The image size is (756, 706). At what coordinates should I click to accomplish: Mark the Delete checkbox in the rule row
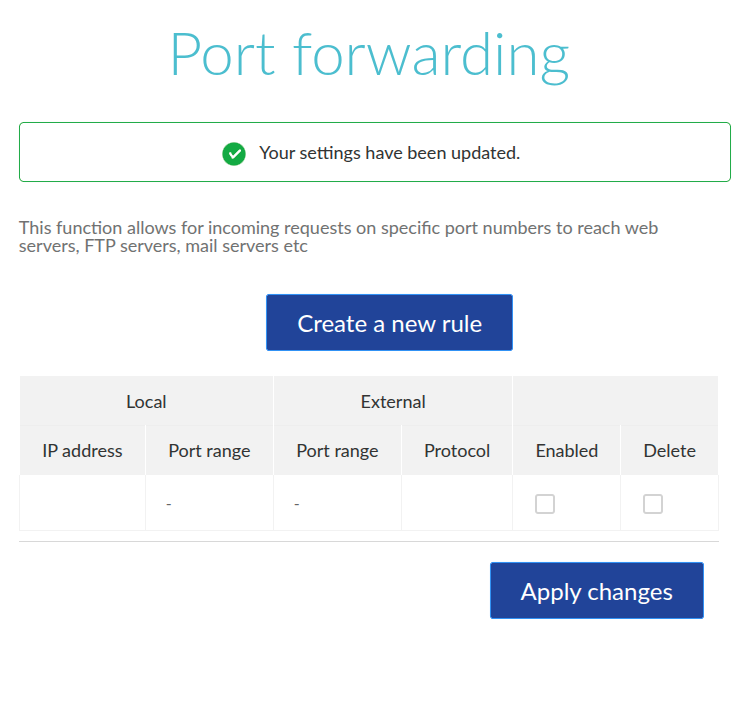tap(653, 504)
